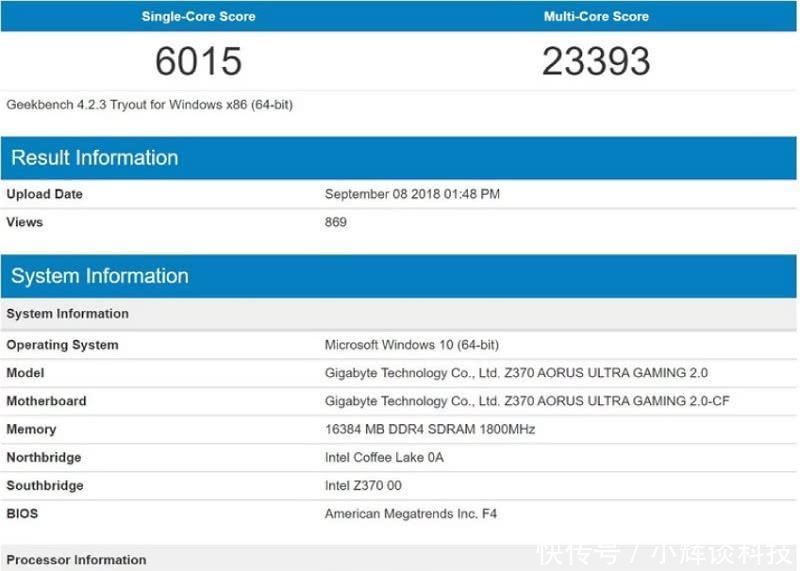Image resolution: width=800 pixels, height=571 pixels.
Task: Click the Operating System row label
Action: [62, 345]
